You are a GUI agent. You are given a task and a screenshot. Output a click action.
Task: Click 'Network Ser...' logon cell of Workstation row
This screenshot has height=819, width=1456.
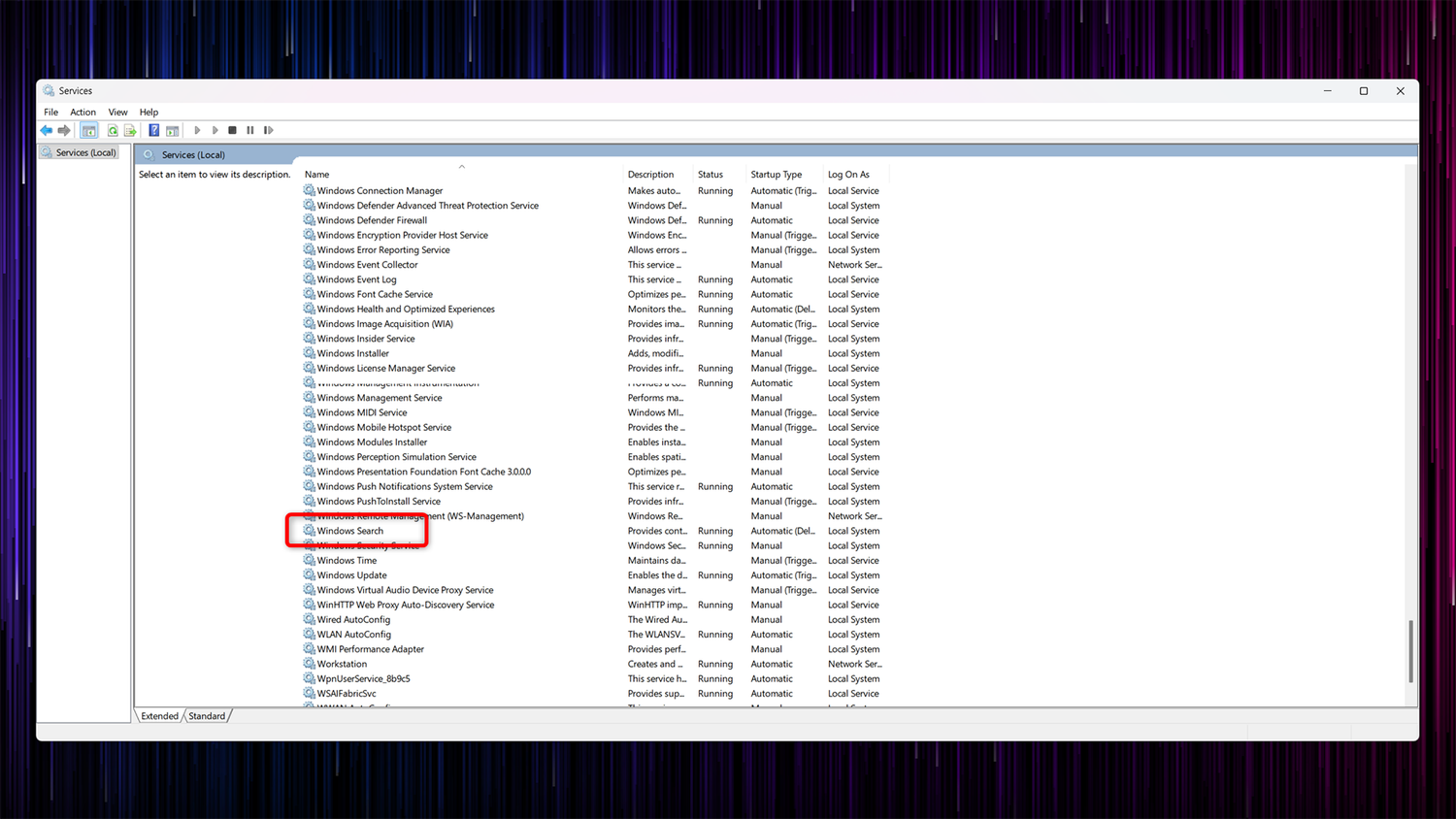coord(854,664)
